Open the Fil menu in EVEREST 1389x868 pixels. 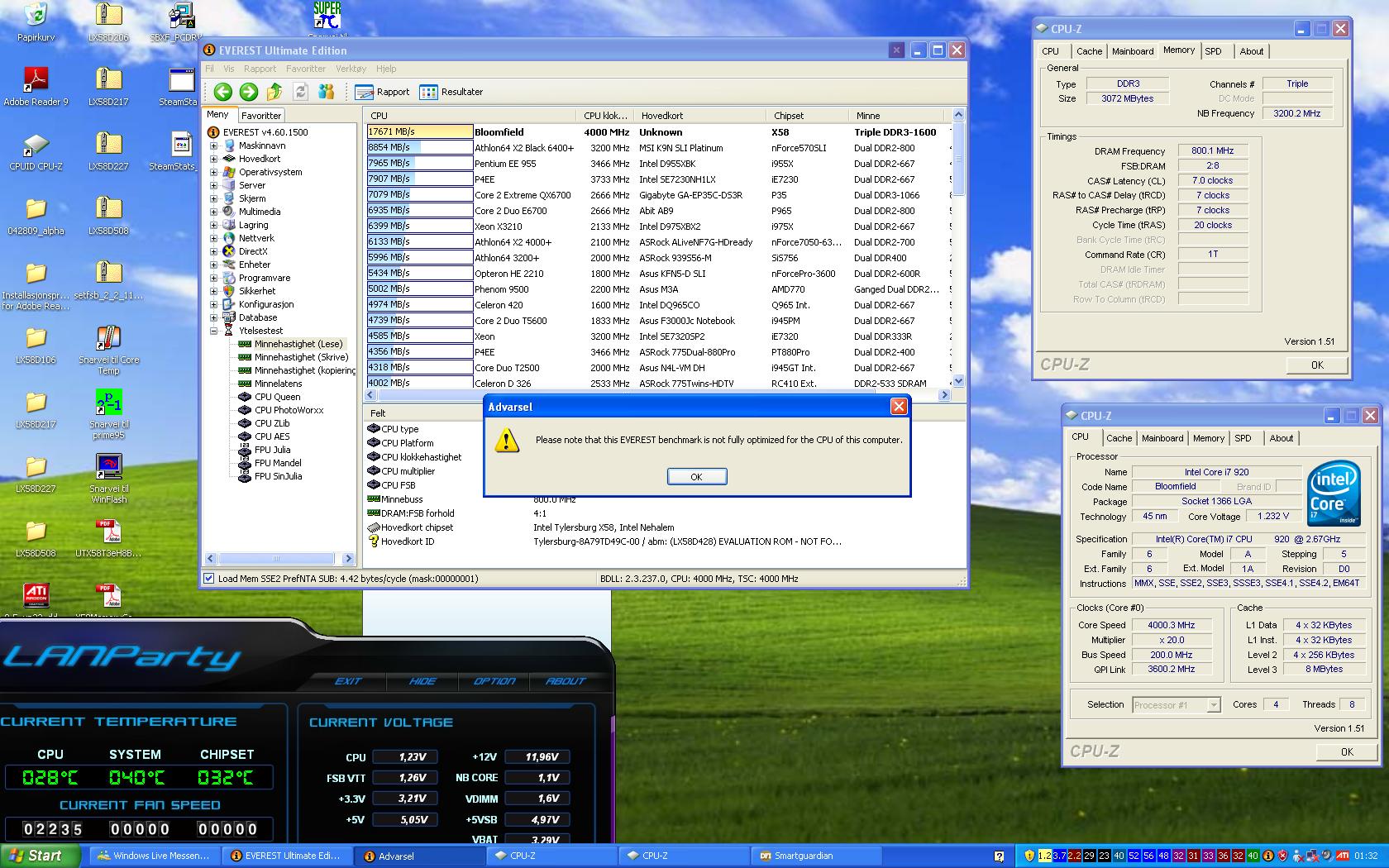[209, 69]
